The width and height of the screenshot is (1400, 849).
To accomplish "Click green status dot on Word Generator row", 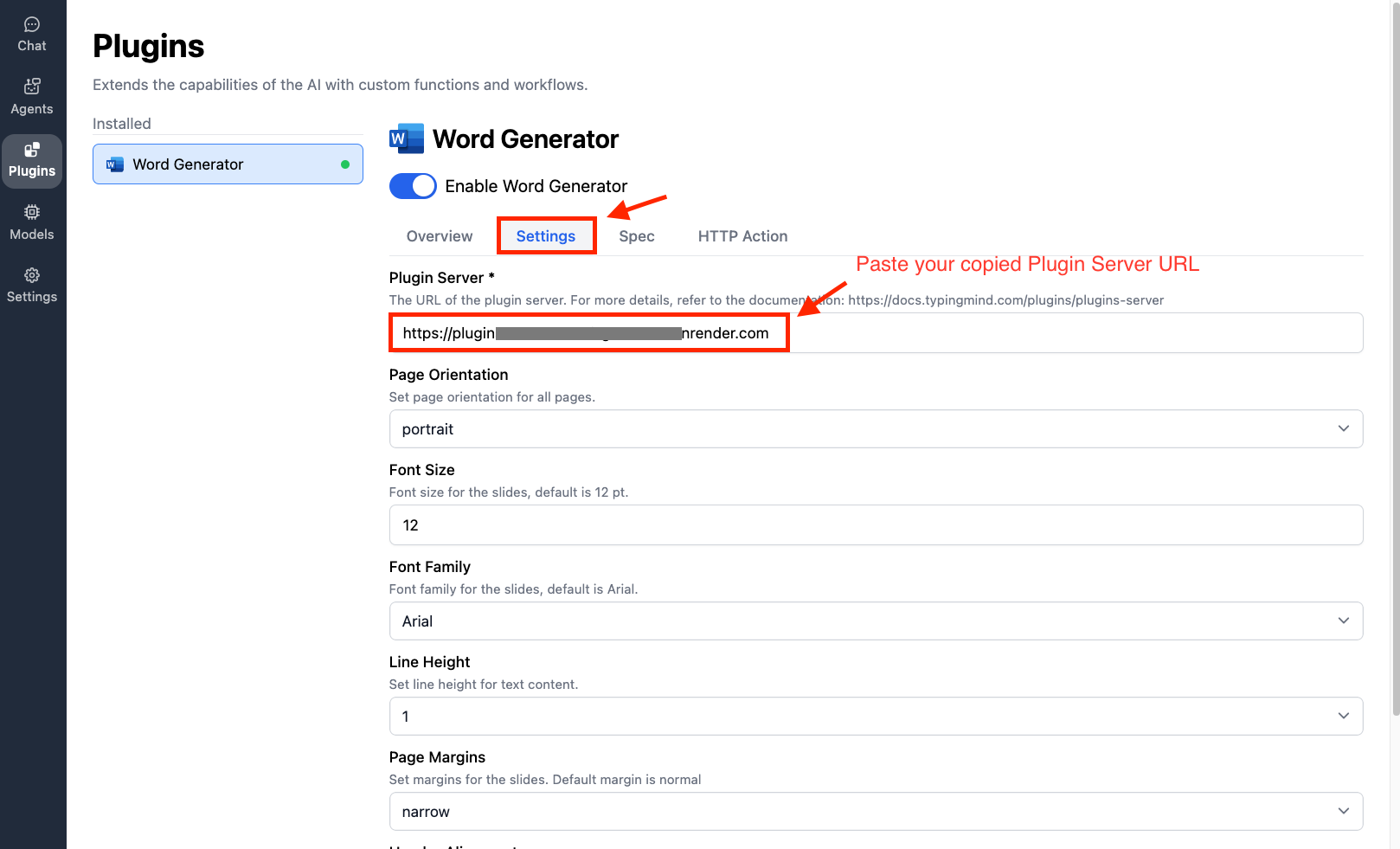I will [345, 164].
